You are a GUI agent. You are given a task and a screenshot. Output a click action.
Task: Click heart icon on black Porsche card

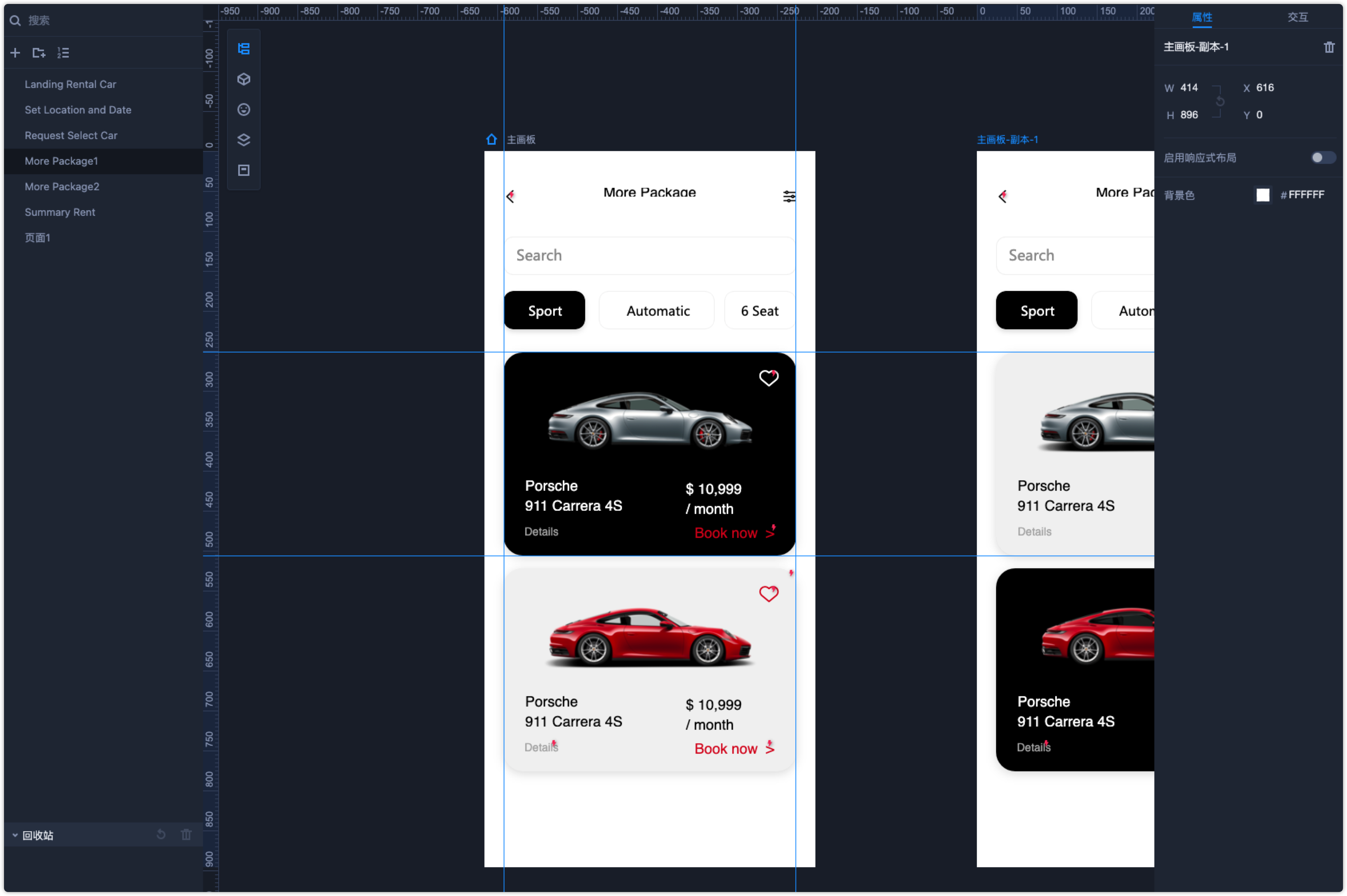pyautogui.click(x=769, y=378)
